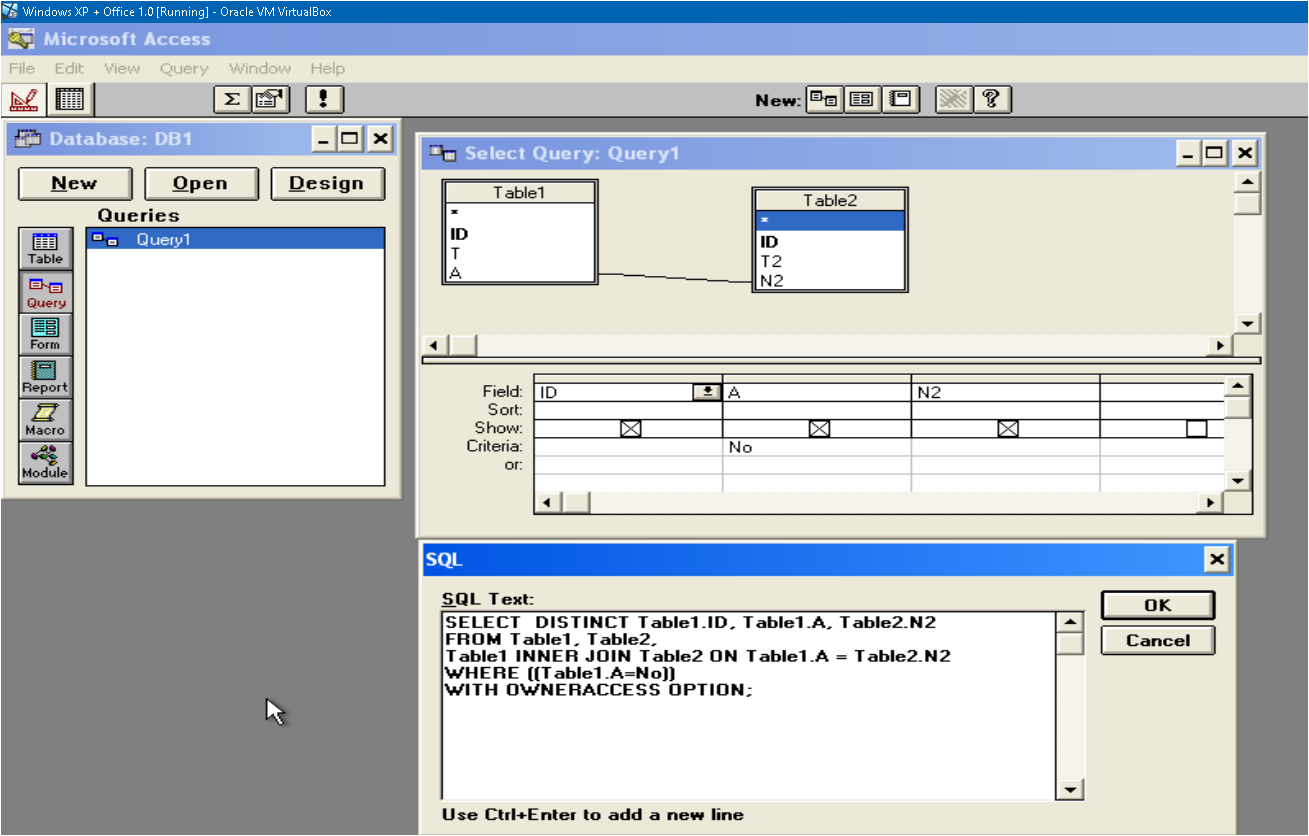The image size is (1309, 836).
Task: Cancel the SQL dialog
Action: [1158, 640]
